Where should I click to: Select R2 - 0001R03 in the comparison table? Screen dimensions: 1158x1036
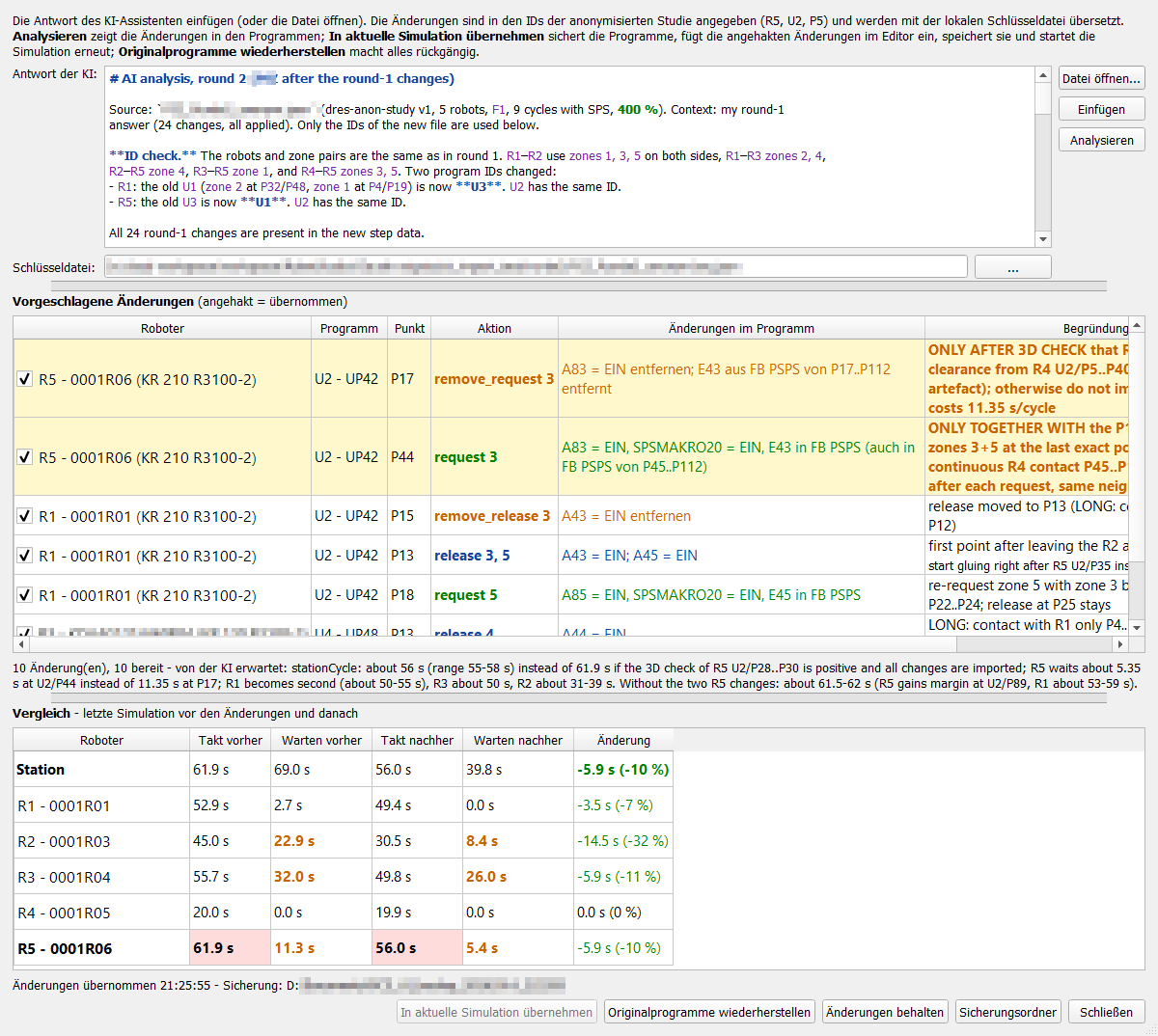[x=343, y=841]
